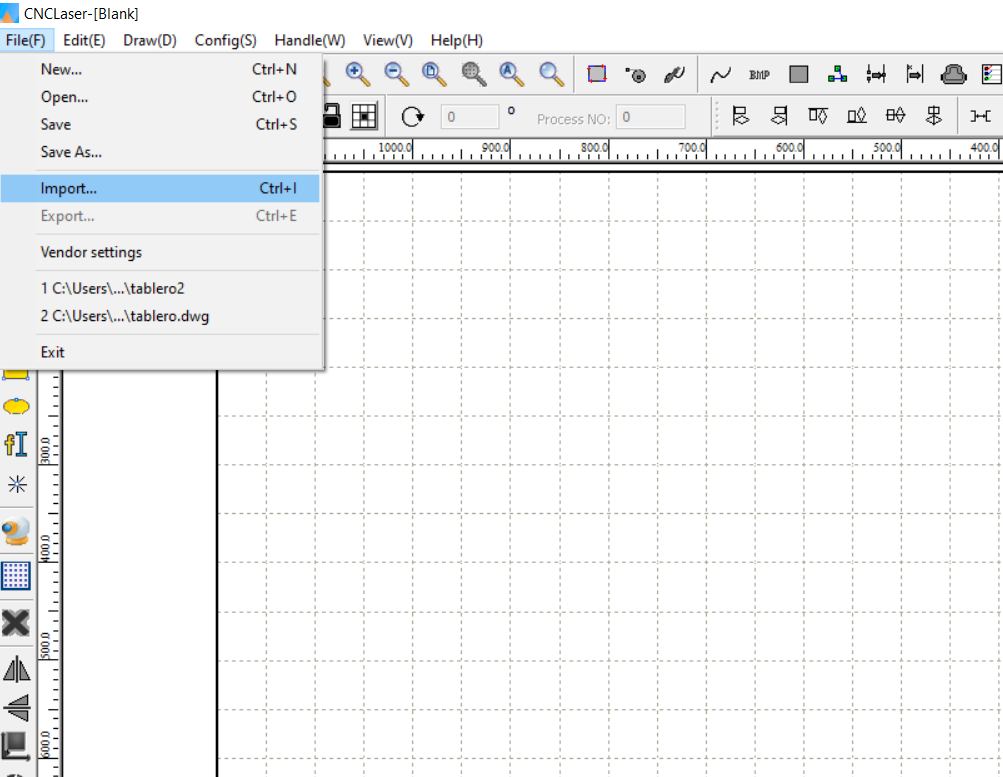Click the delete X icon in sidebar
The width and height of the screenshot is (1003, 777).
(17, 623)
